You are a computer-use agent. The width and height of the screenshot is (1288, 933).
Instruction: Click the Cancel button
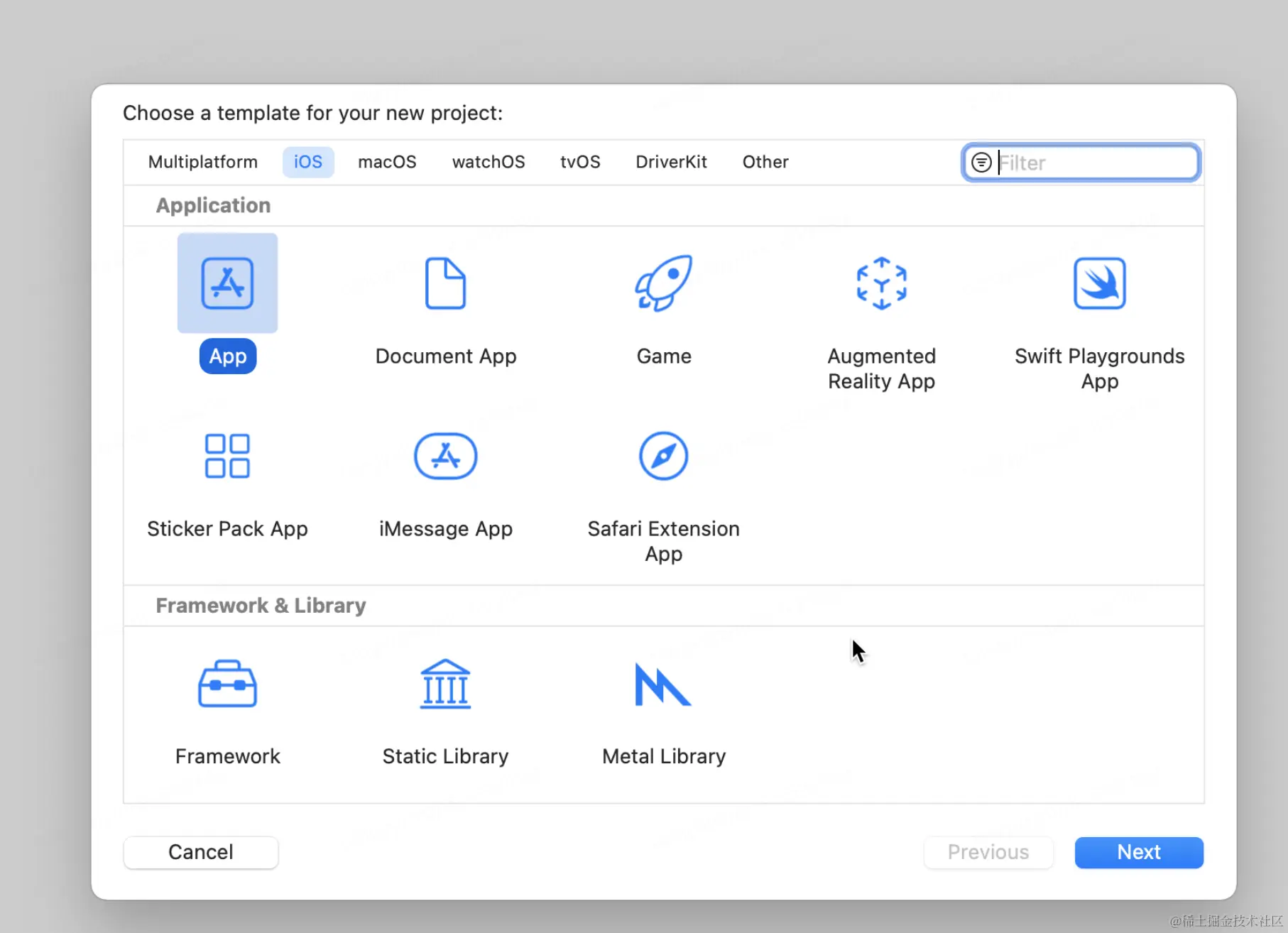coord(201,852)
